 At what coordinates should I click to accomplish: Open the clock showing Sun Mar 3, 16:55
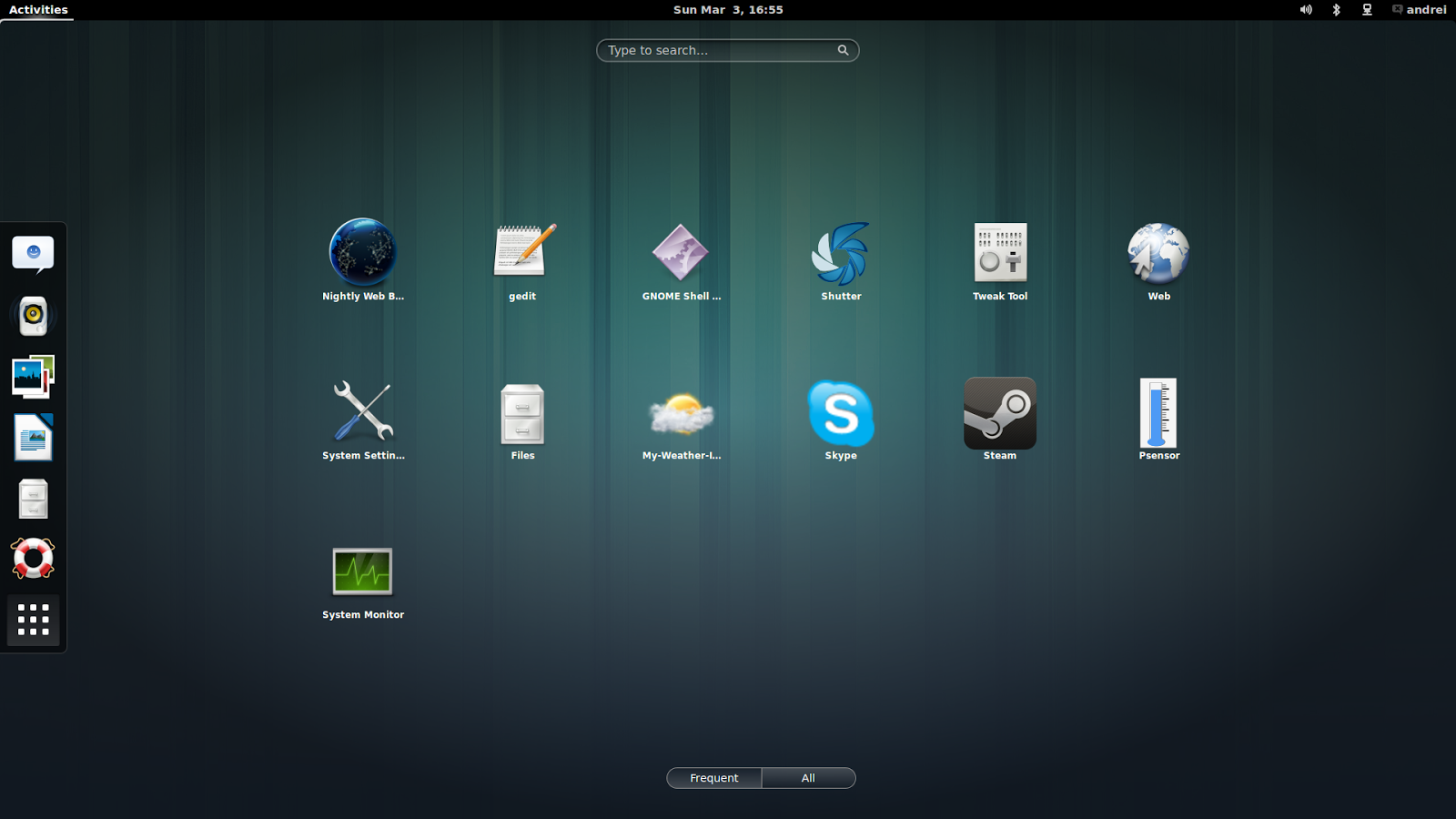tap(728, 10)
